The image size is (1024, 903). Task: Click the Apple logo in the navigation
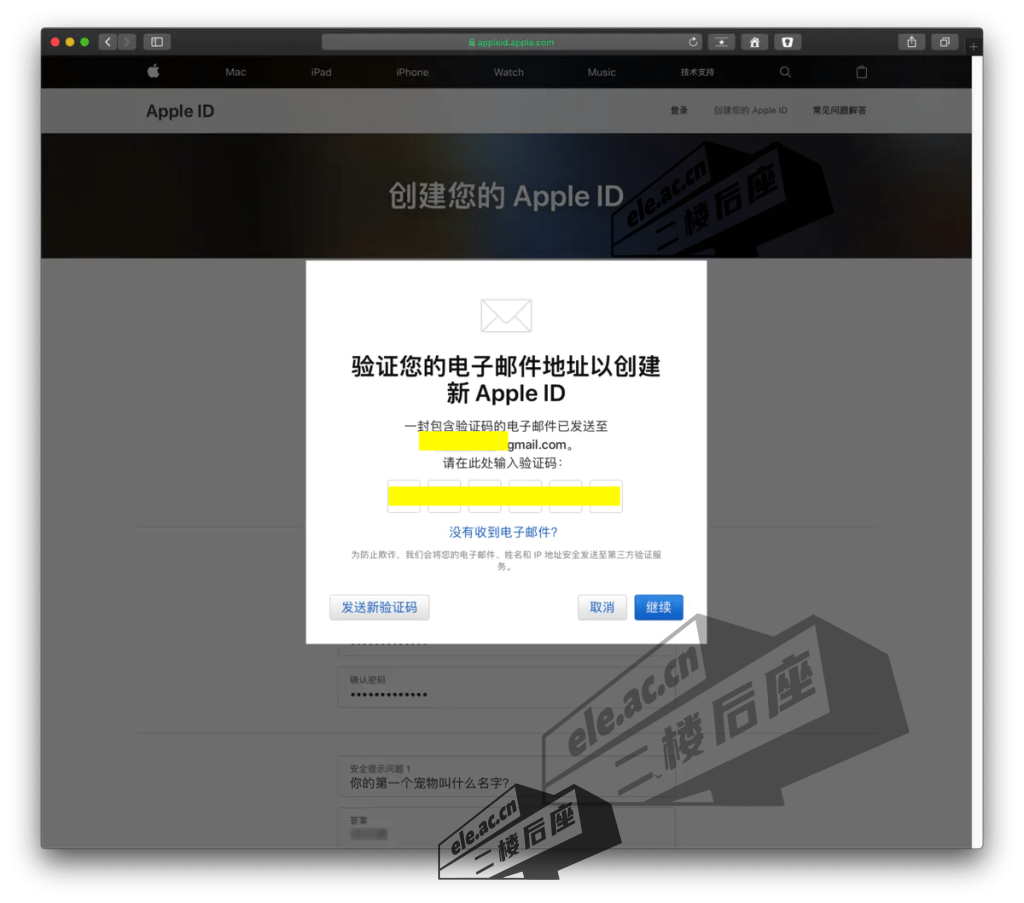tap(153, 72)
